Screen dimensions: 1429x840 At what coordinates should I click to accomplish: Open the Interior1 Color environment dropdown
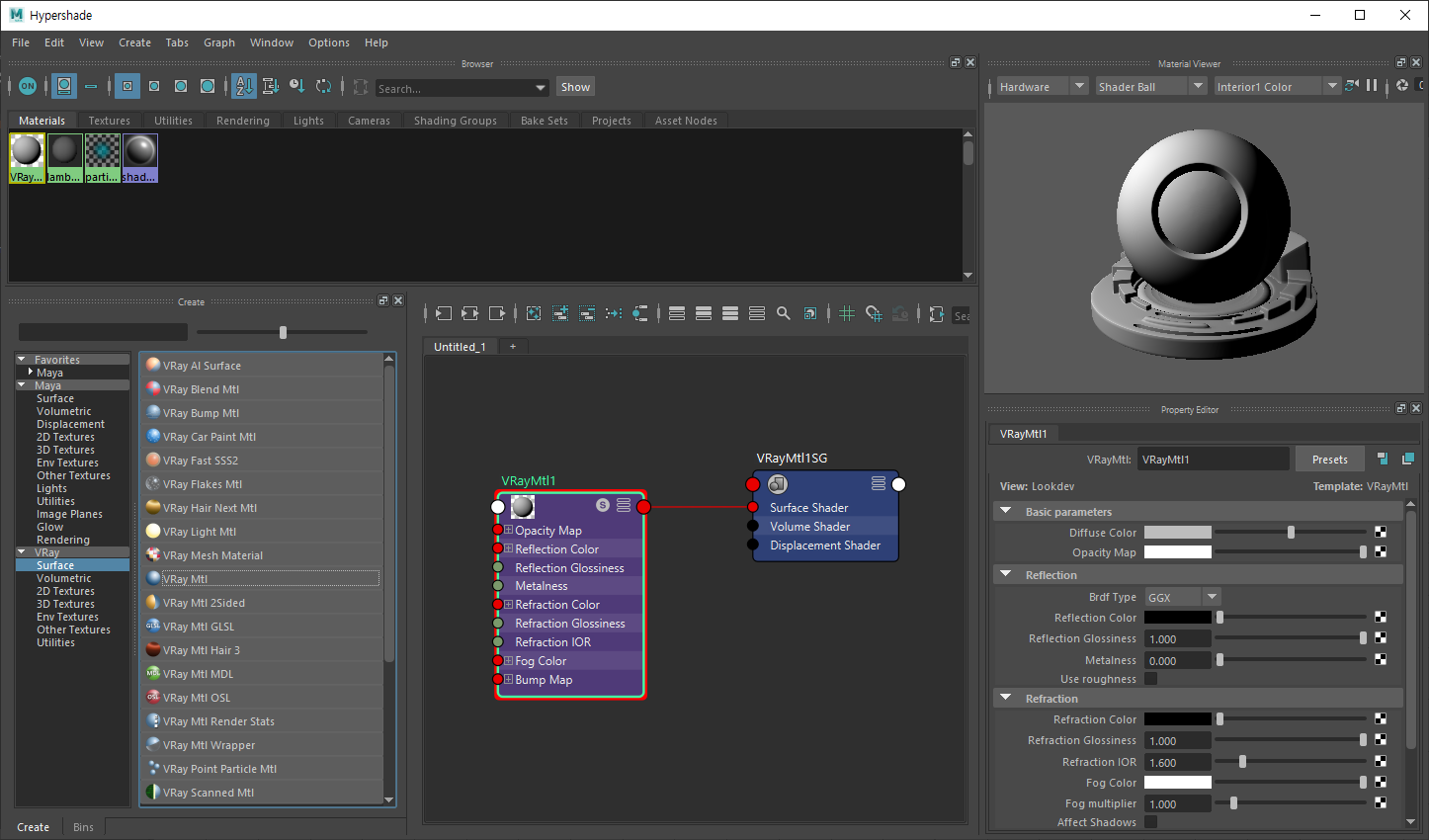[x=1277, y=86]
